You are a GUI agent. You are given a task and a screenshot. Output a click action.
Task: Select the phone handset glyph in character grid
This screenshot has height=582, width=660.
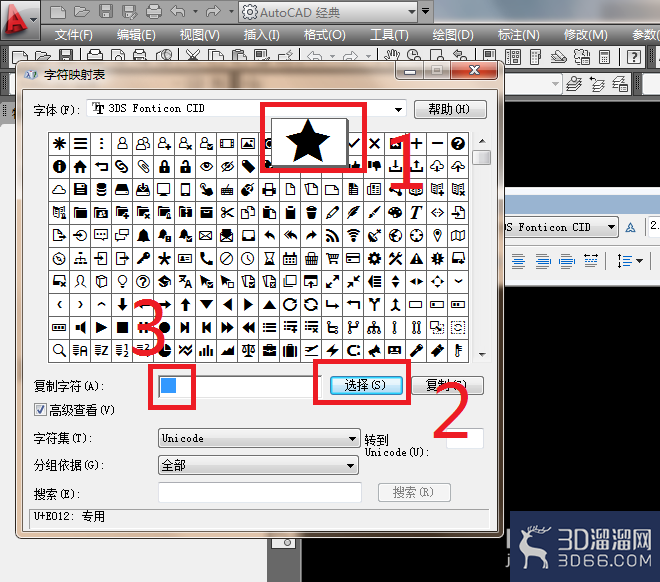(x=206, y=258)
